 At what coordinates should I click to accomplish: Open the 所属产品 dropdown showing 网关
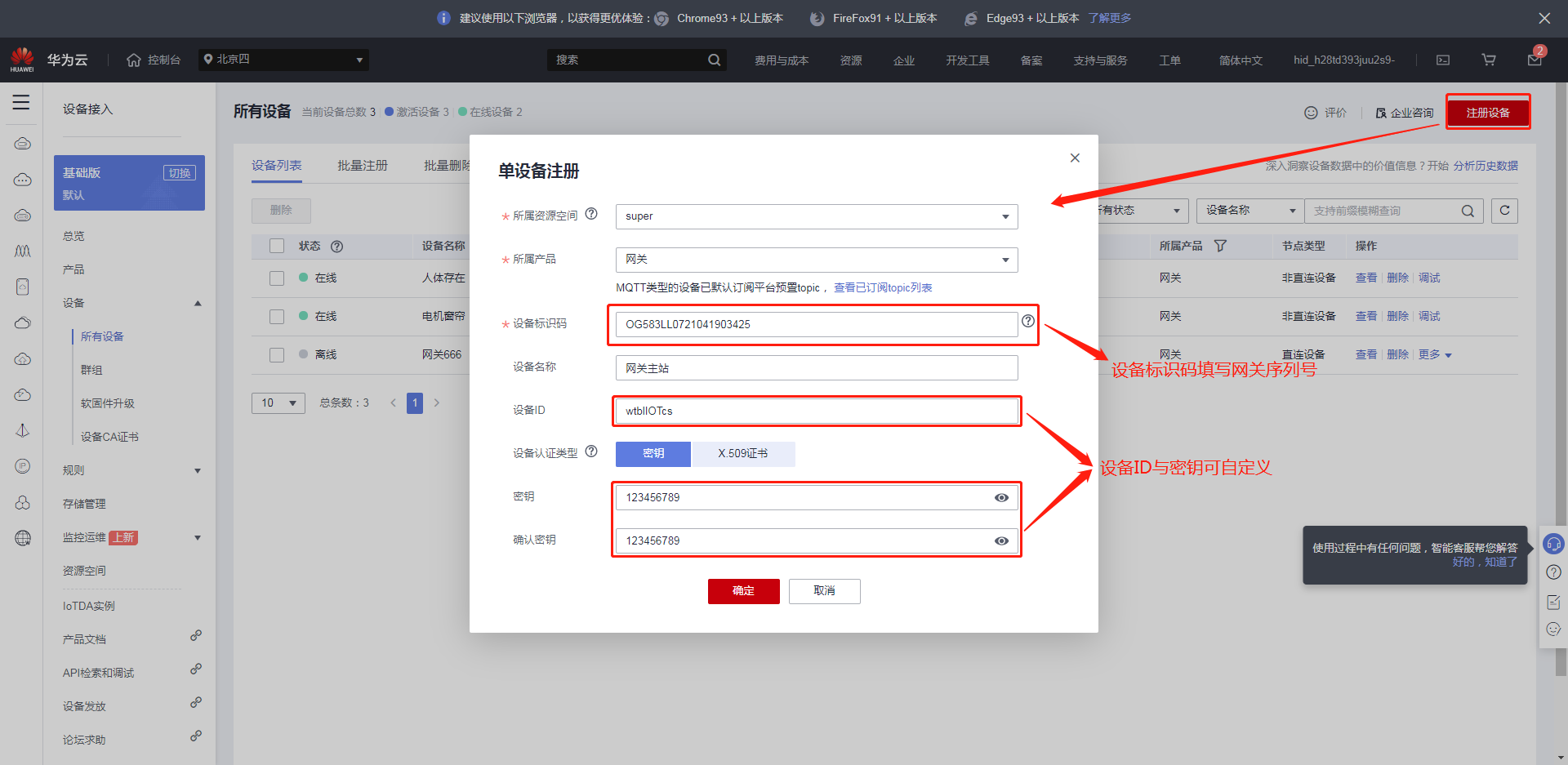(x=816, y=260)
